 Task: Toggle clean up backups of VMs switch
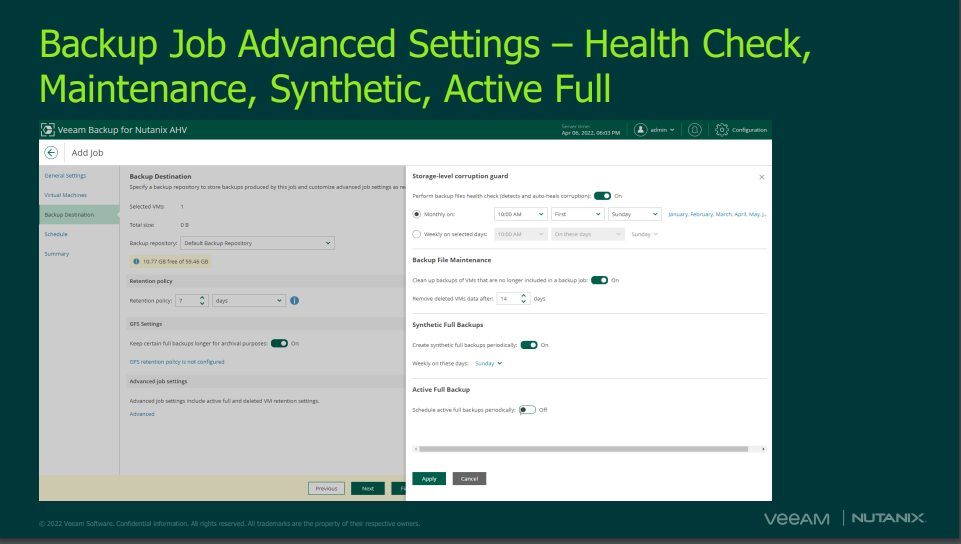click(599, 280)
